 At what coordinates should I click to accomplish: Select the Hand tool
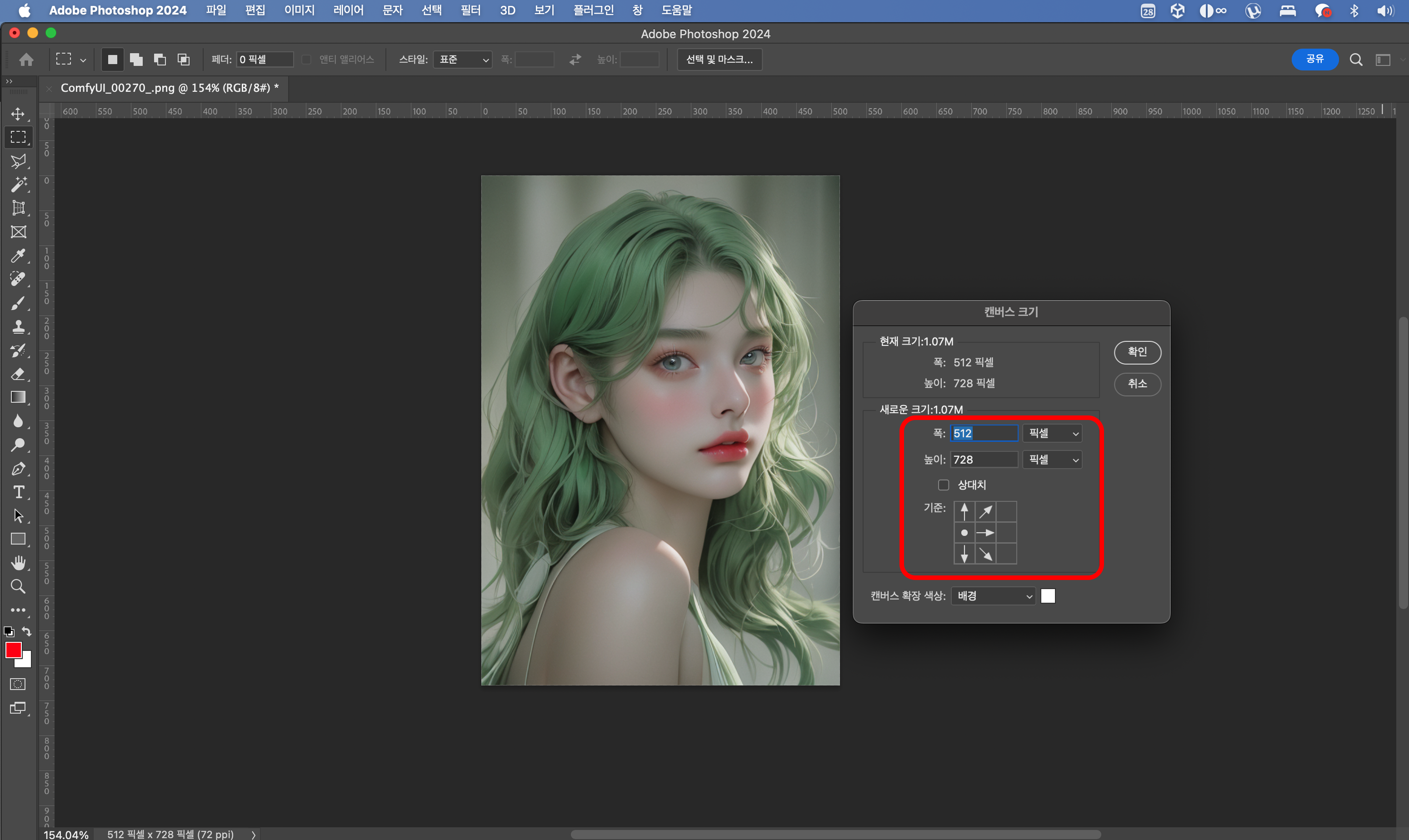18,563
